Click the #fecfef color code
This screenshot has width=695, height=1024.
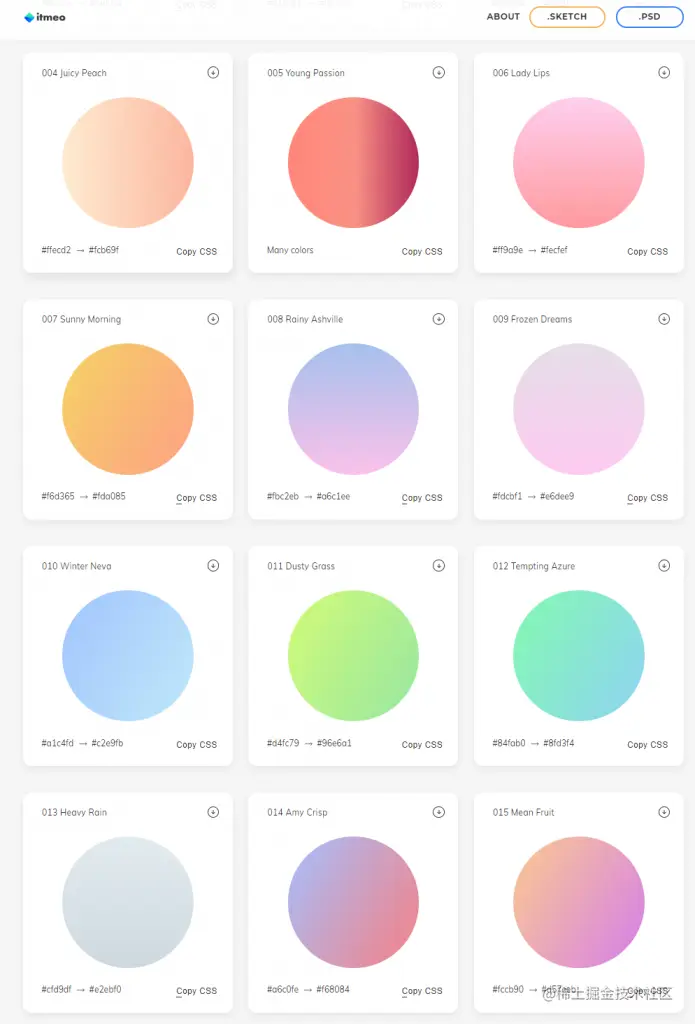coord(555,249)
